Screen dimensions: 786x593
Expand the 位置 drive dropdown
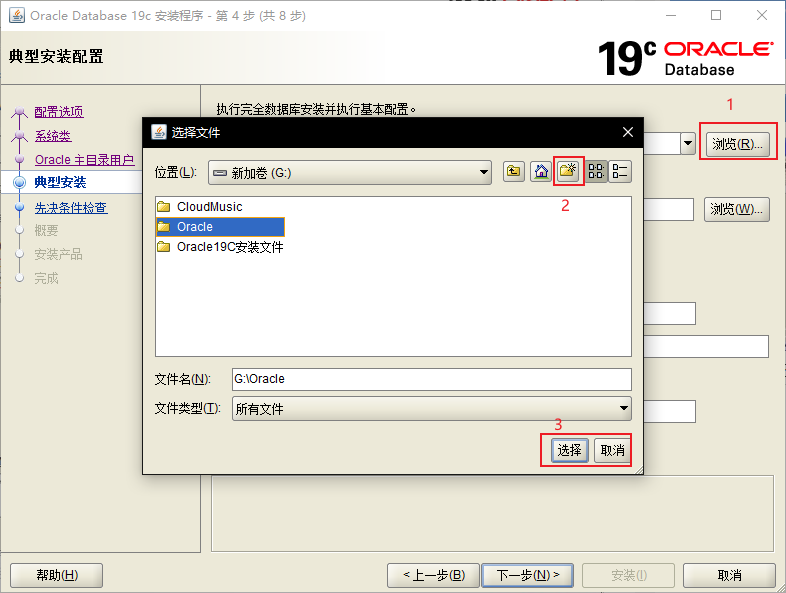click(x=483, y=172)
